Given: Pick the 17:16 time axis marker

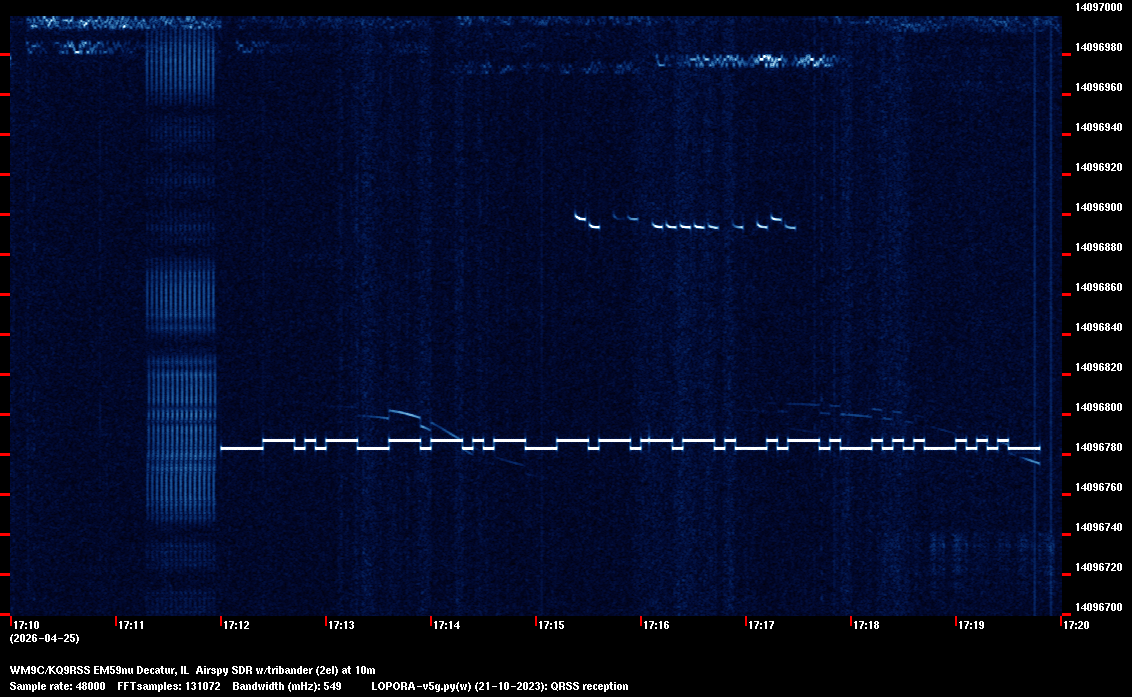Looking at the screenshot, I should [656, 626].
